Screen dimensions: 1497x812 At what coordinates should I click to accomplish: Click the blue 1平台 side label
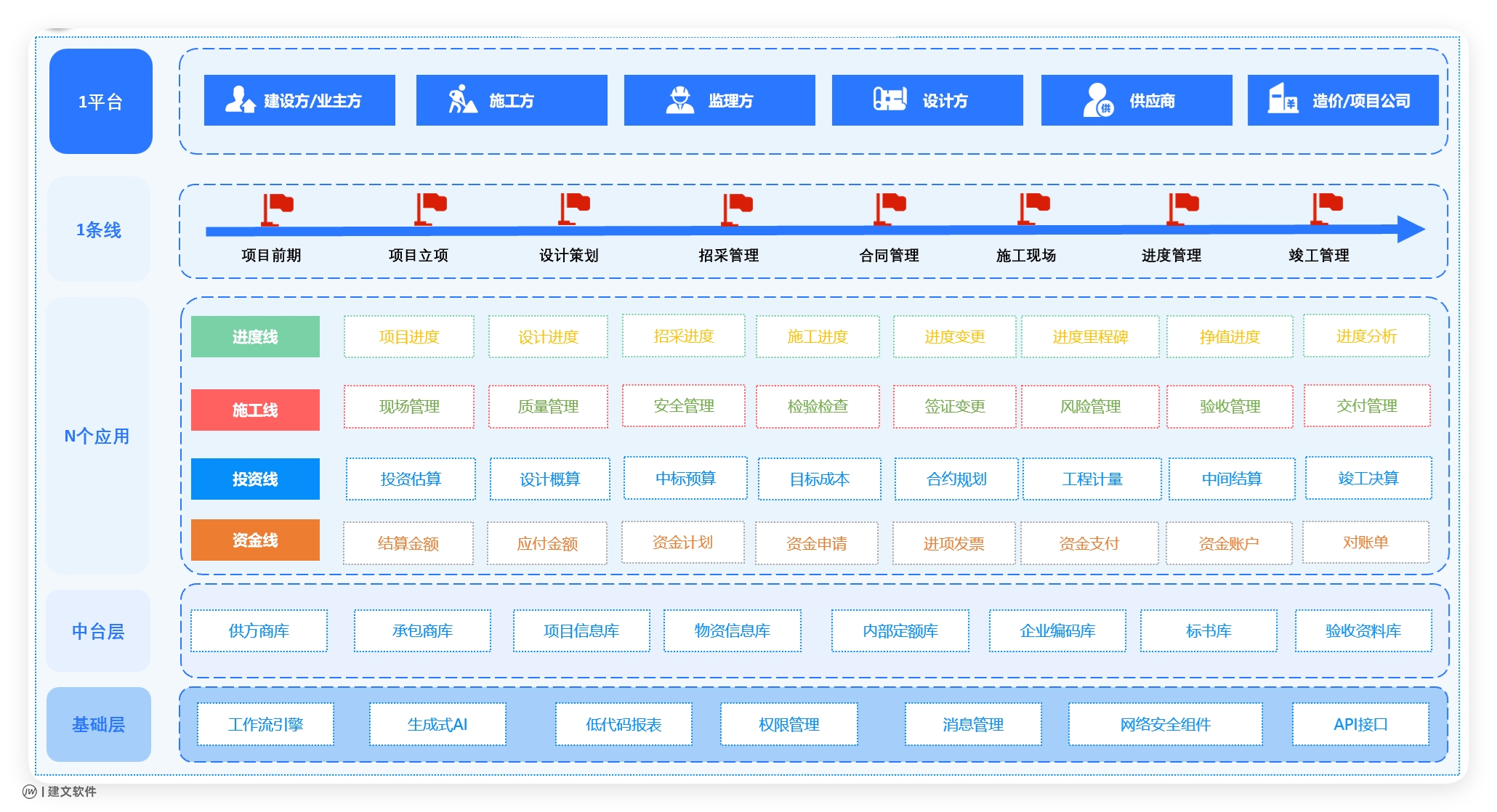pyautogui.click(x=100, y=101)
